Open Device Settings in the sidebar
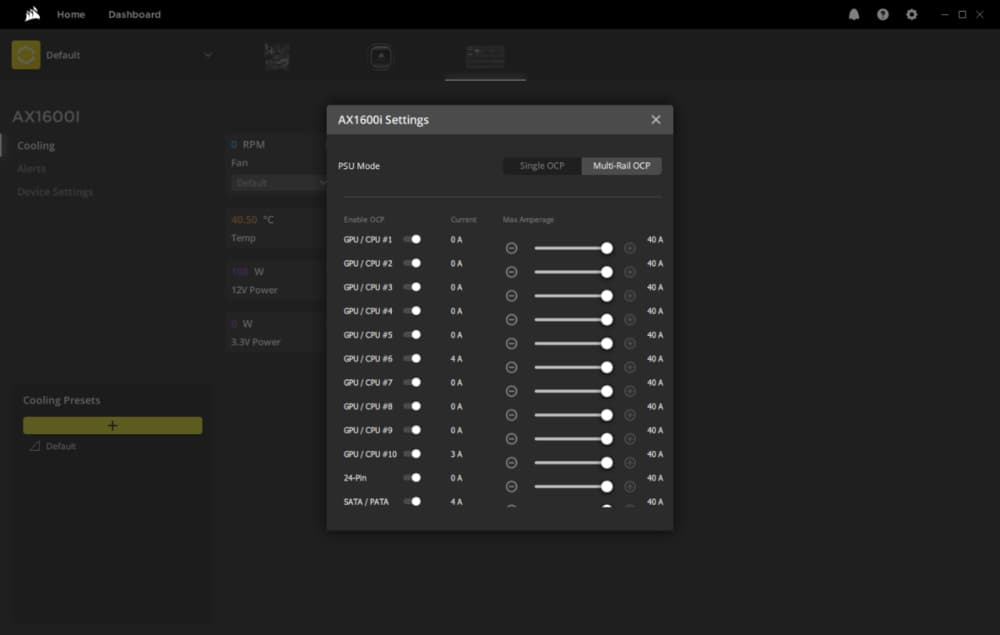Viewport: 1000px width, 635px height. (x=55, y=191)
